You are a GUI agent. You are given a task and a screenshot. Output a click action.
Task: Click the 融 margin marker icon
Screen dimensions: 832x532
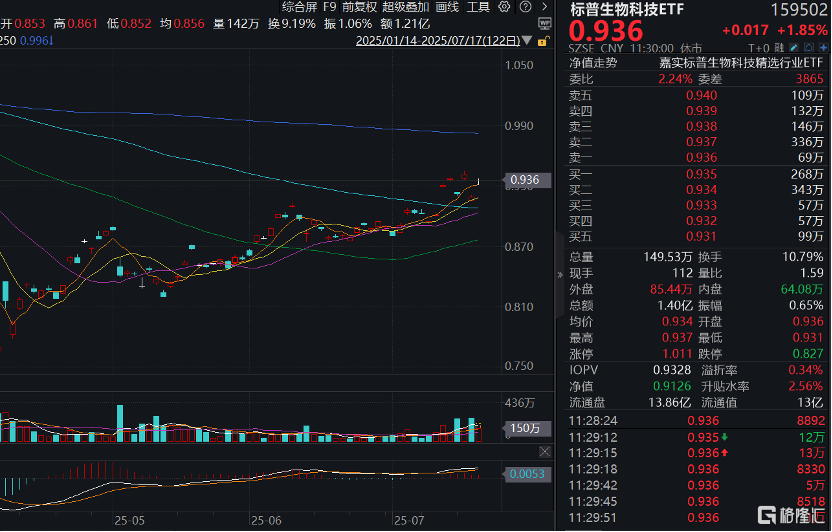(x=779, y=48)
